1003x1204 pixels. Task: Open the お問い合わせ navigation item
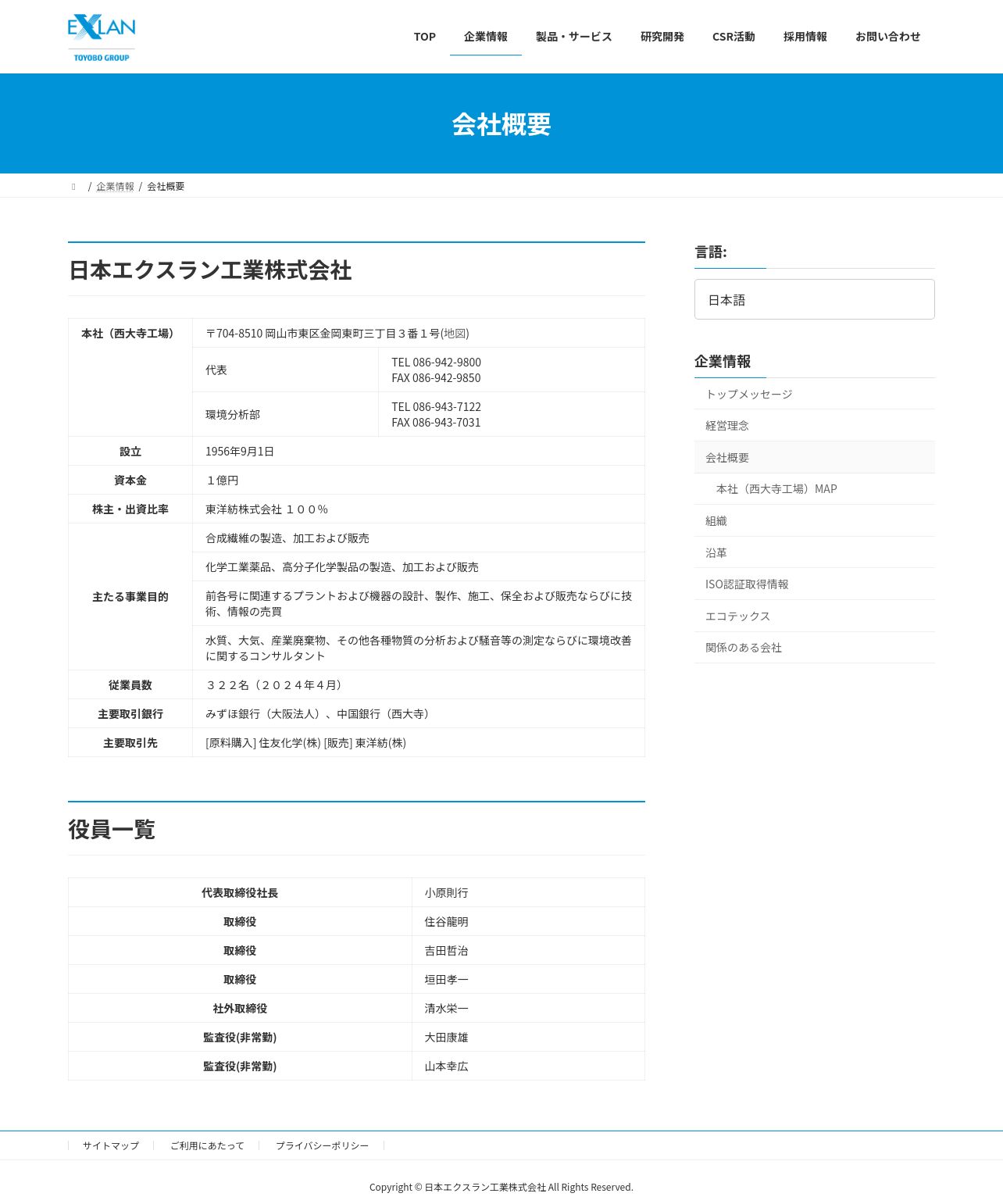888,37
